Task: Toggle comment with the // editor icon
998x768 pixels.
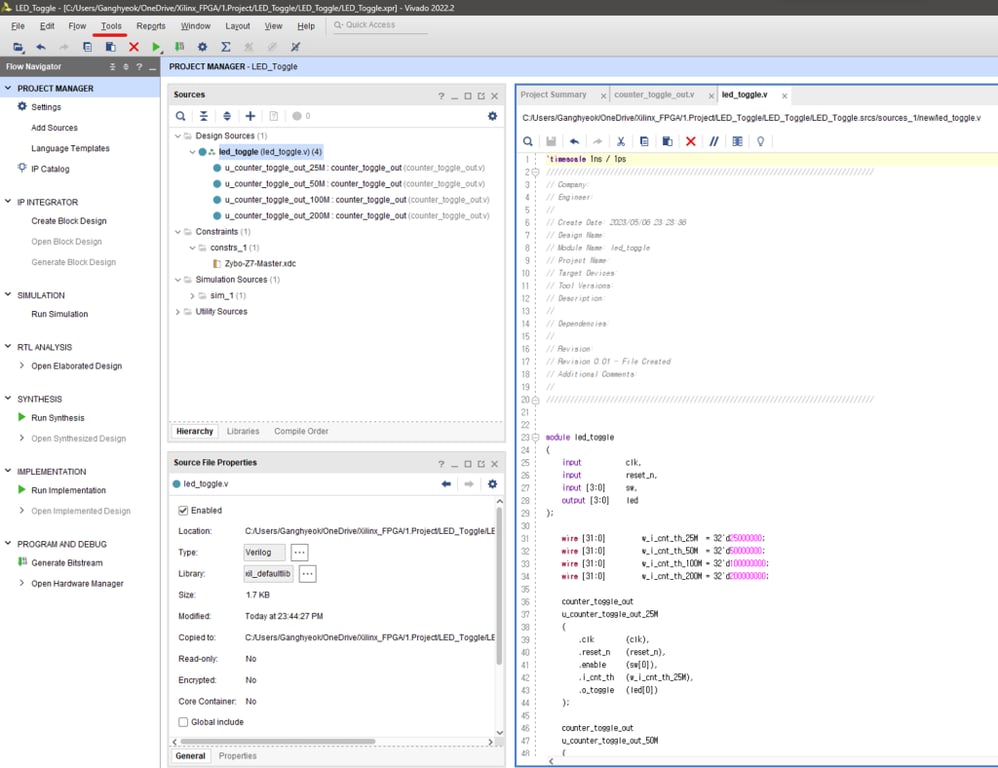Action: pyautogui.click(x=713, y=142)
